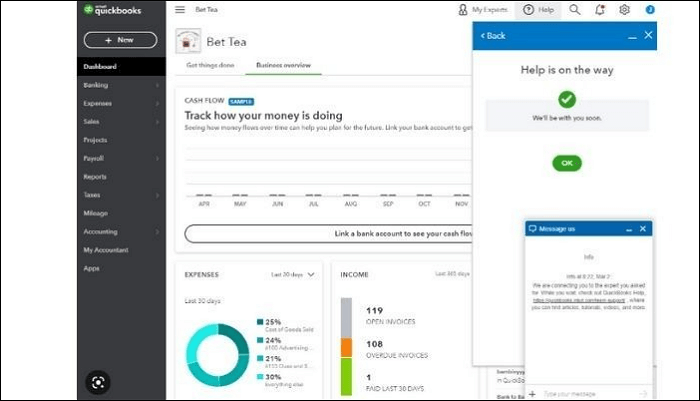Click the Message us chat icon
Screen dimensions: 700x401
click(533, 229)
